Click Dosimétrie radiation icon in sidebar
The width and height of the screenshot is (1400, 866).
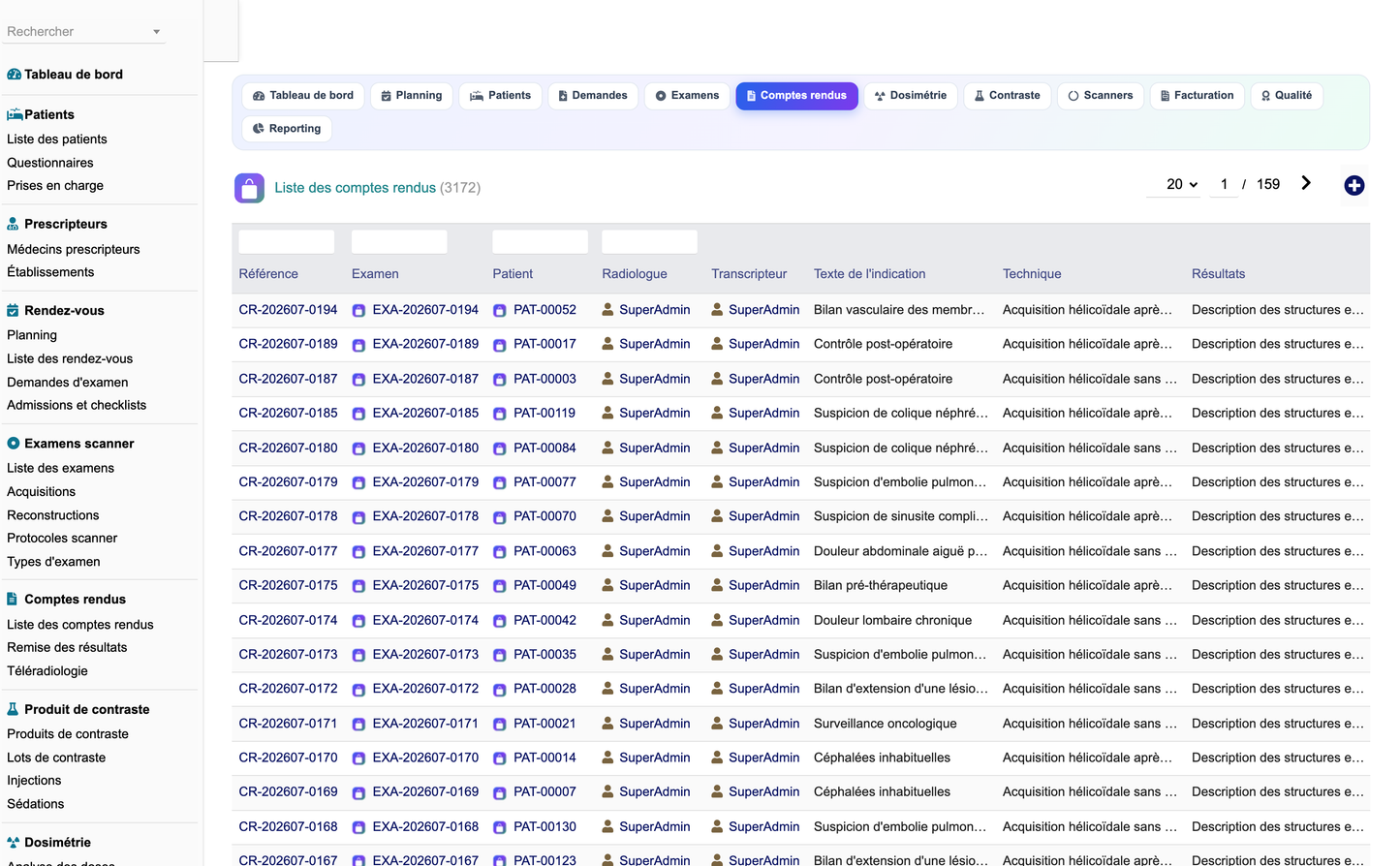[x=13, y=843]
